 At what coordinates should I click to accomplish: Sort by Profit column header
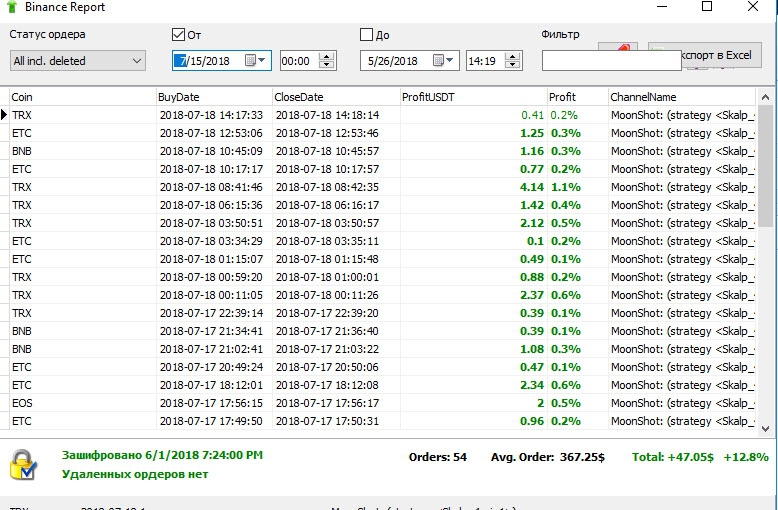point(577,97)
